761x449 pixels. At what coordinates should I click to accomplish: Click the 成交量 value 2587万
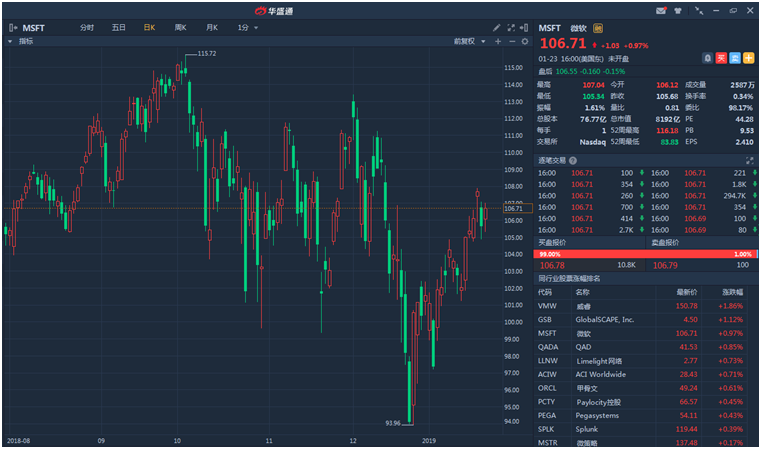coord(743,85)
